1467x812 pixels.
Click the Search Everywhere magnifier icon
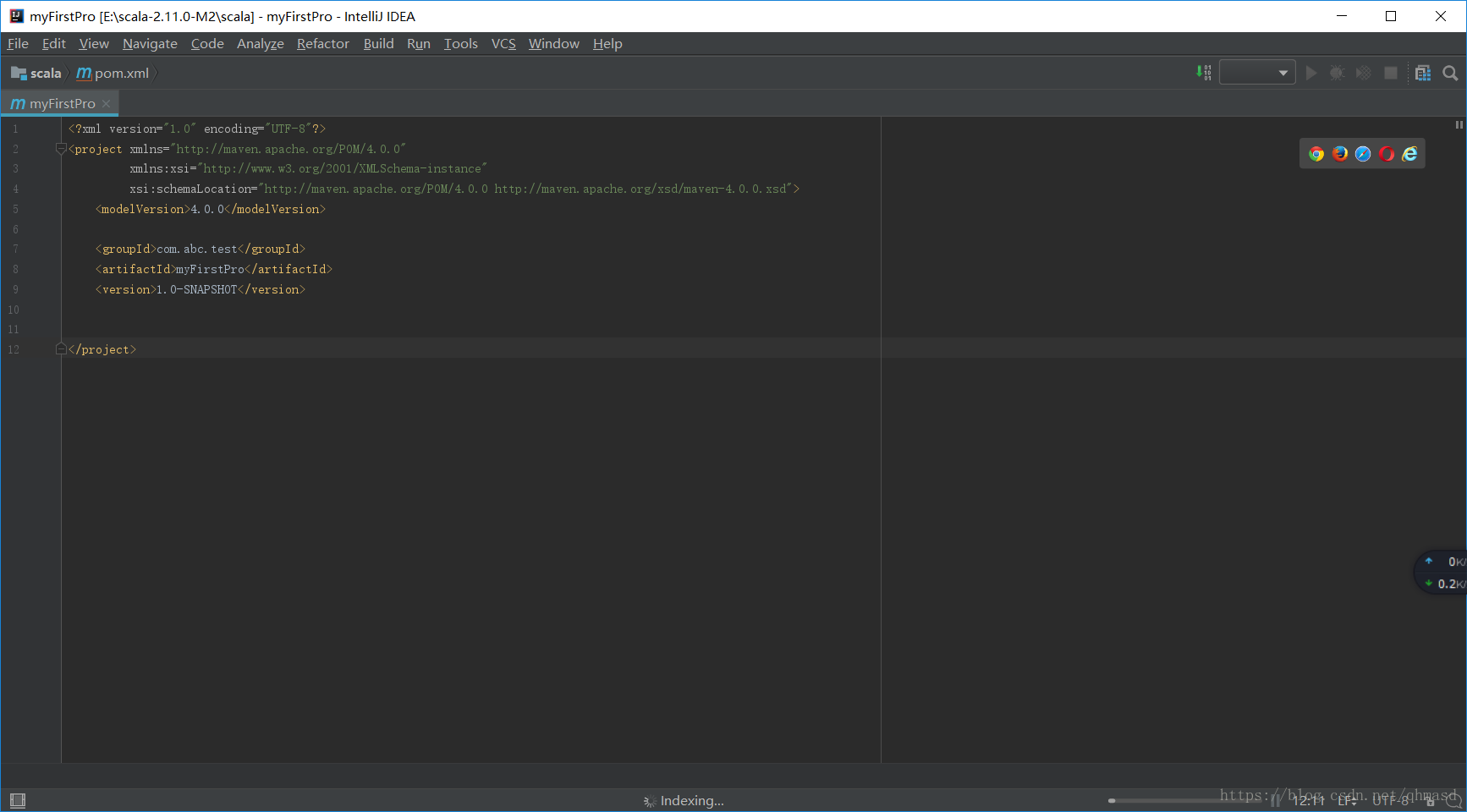[x=1450, y=74]
